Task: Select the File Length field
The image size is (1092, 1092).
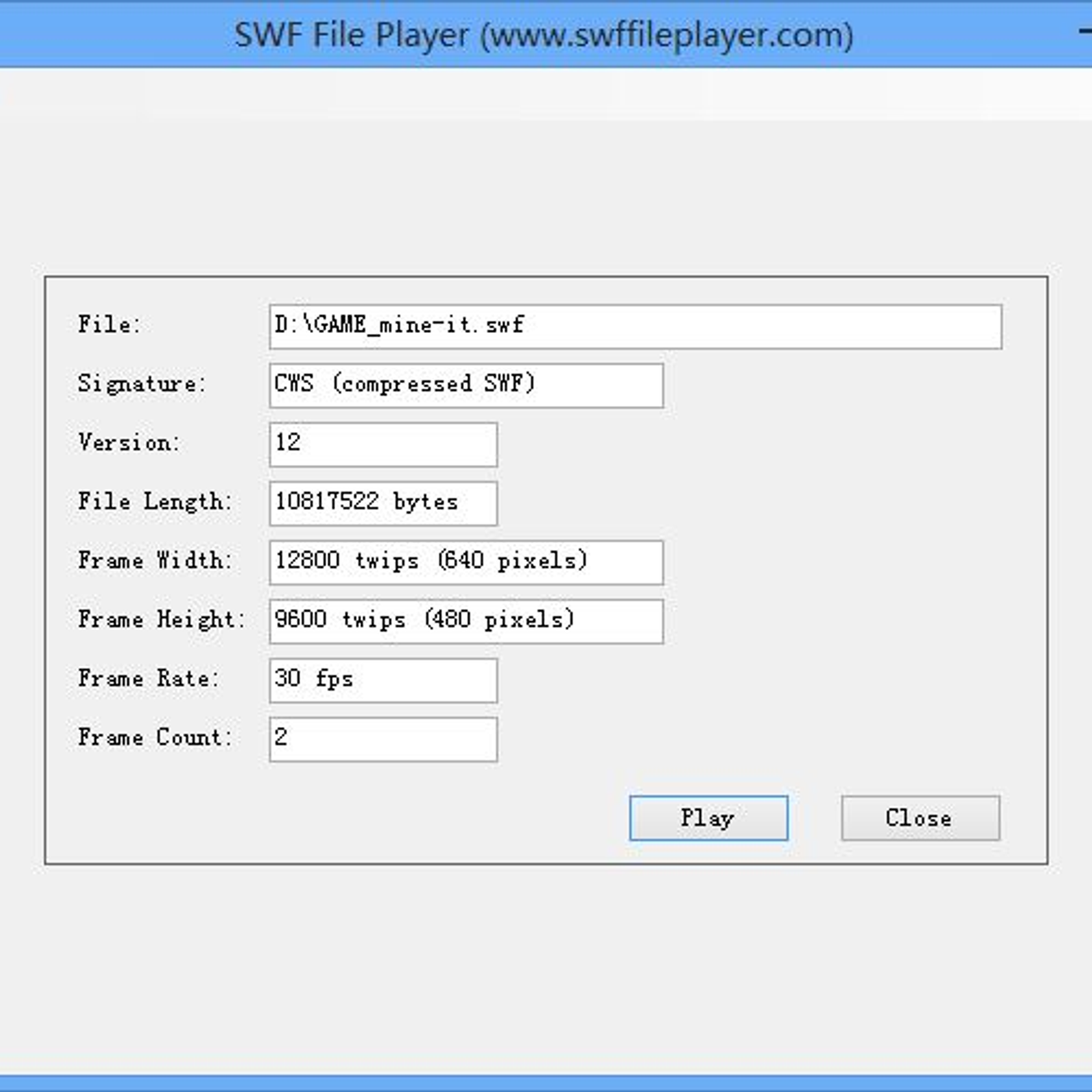Action: click(383, 503)
